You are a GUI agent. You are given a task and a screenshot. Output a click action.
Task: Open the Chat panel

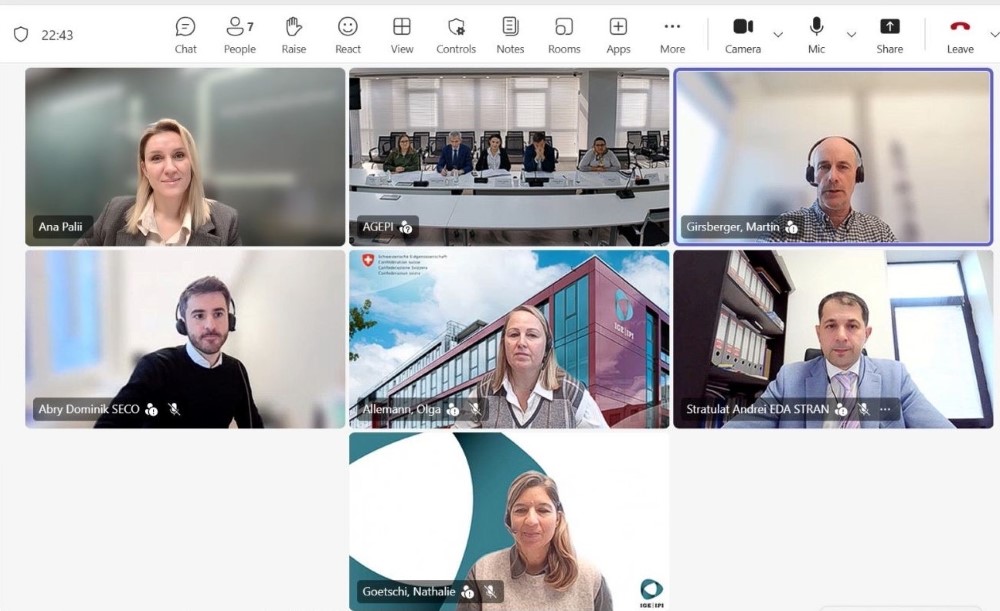point(186,34)
